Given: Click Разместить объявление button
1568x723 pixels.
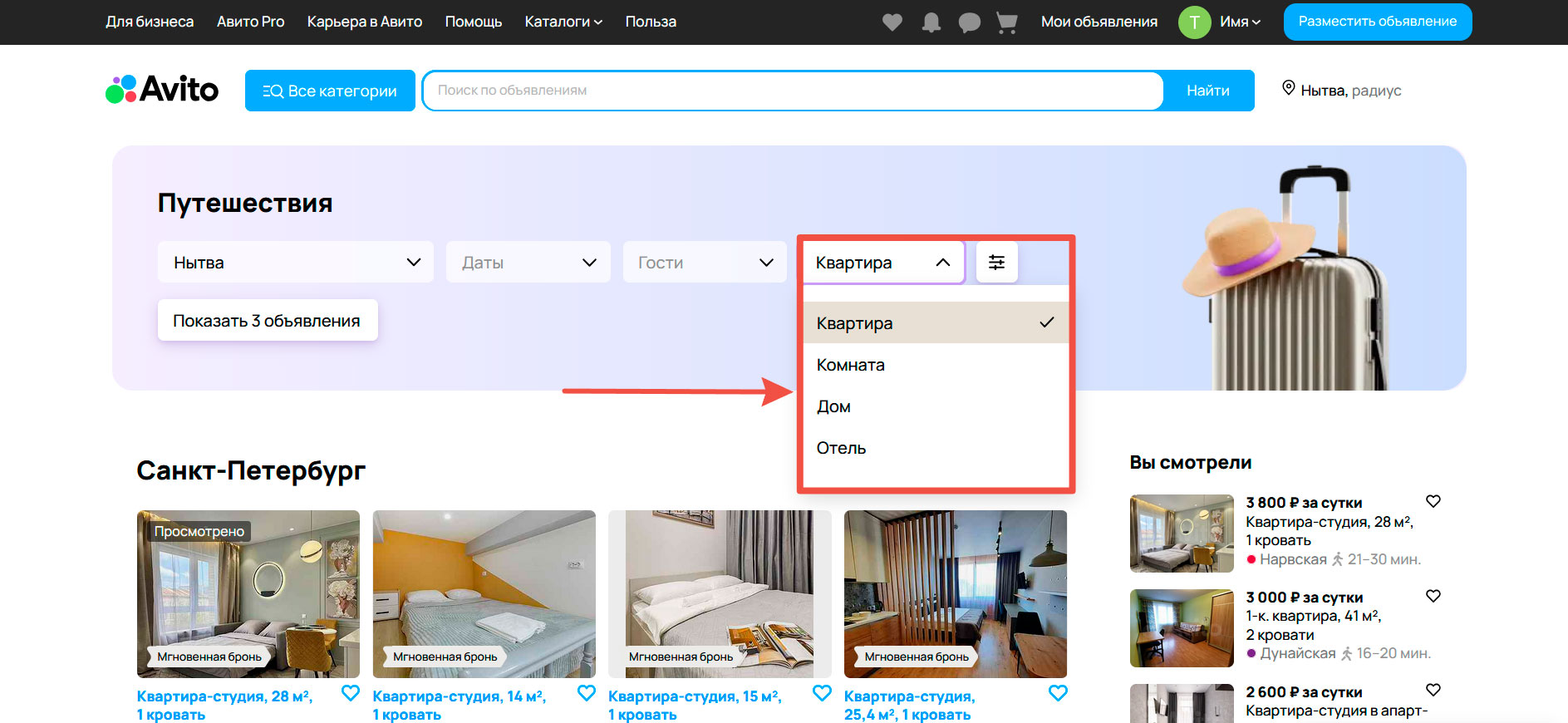Looking at the screenshot, I should [x=1378, y=22].
